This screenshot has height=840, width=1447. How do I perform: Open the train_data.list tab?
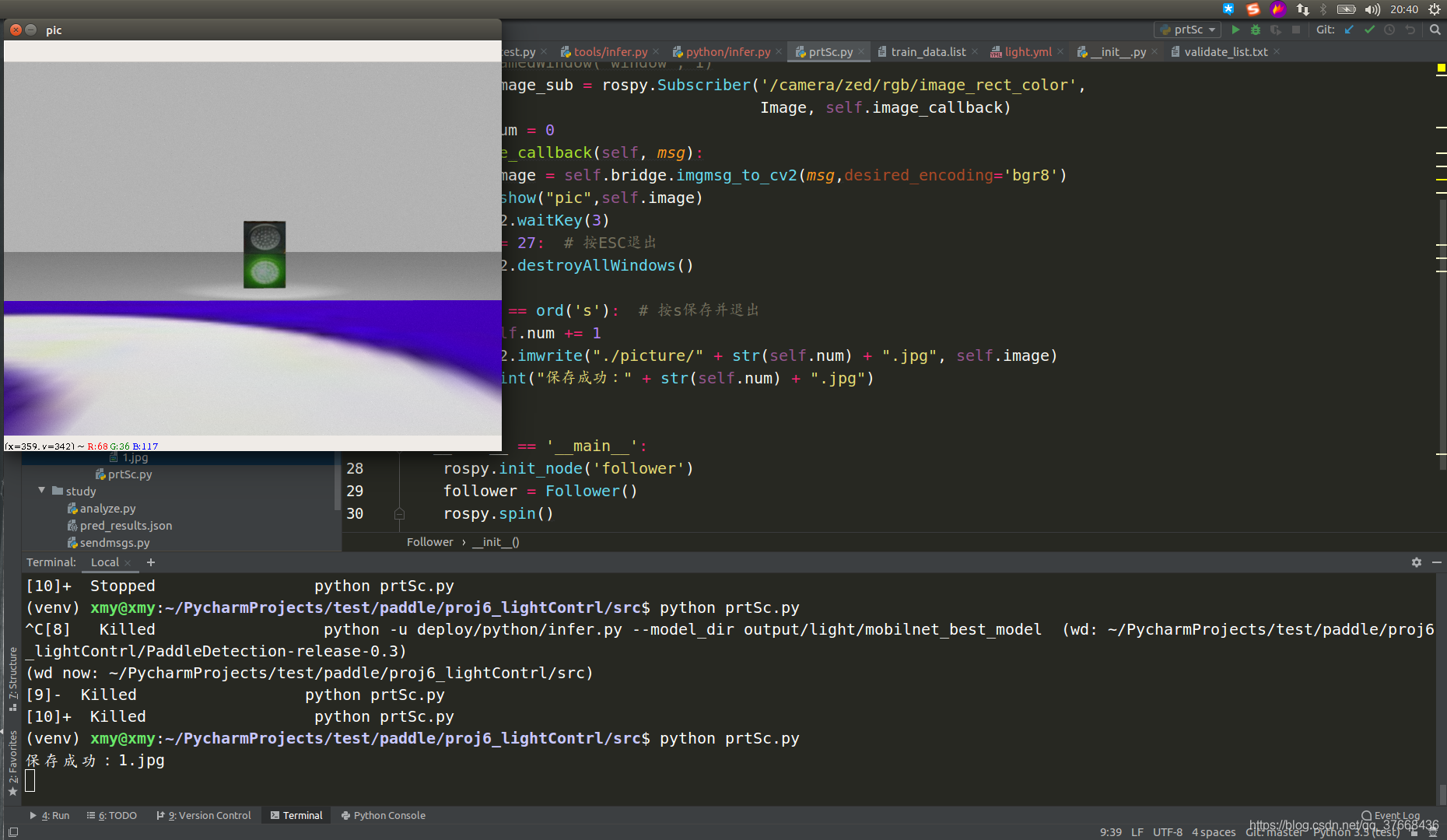(x=928, y=52)
